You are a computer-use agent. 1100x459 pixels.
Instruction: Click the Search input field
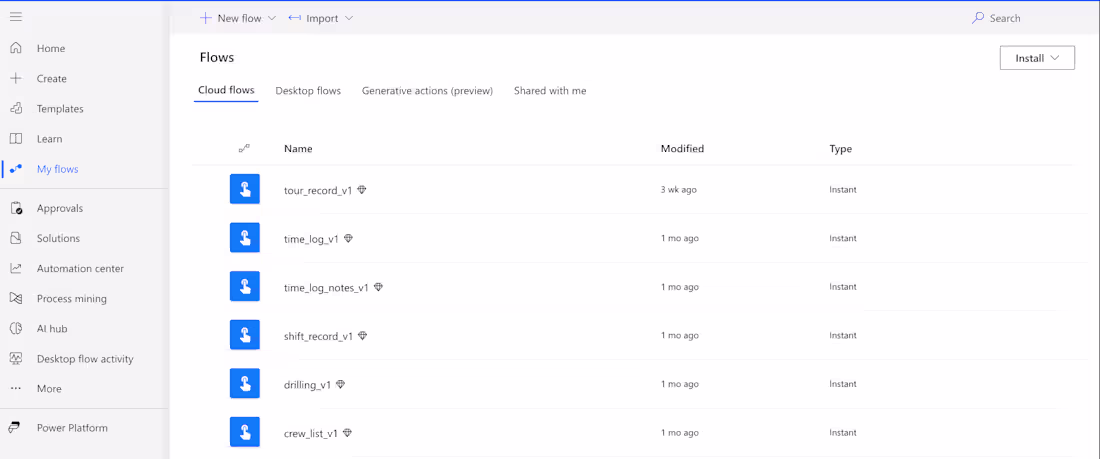tap(1005, 18)
